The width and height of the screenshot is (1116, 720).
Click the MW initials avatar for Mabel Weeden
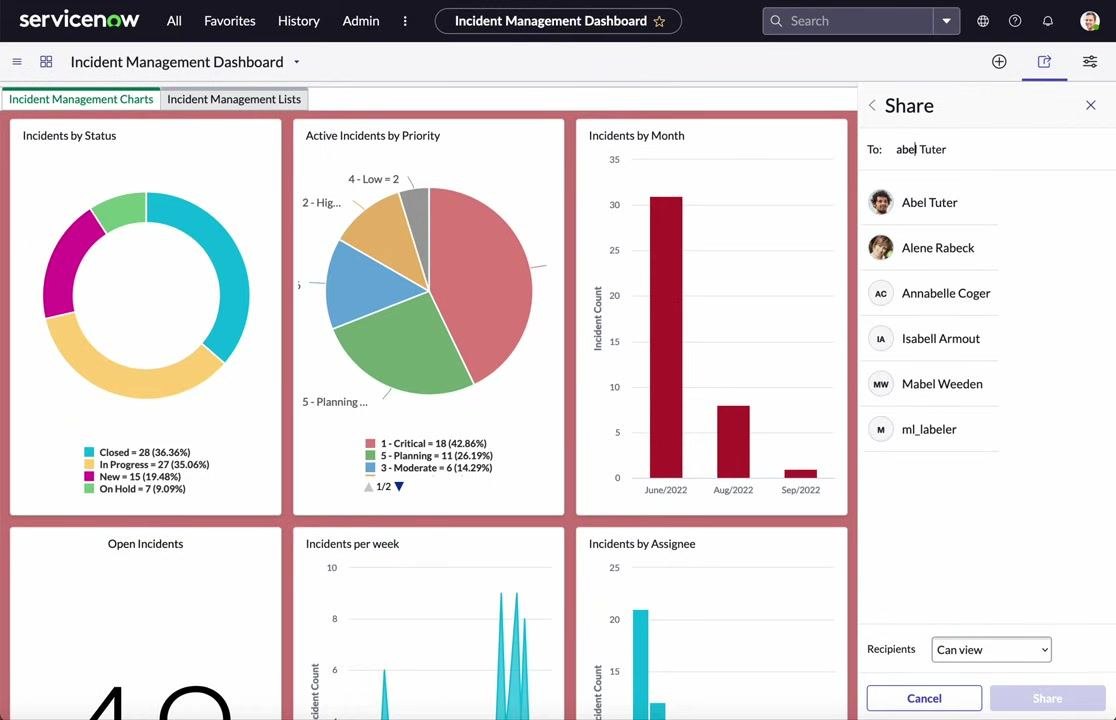click(880, 384)
